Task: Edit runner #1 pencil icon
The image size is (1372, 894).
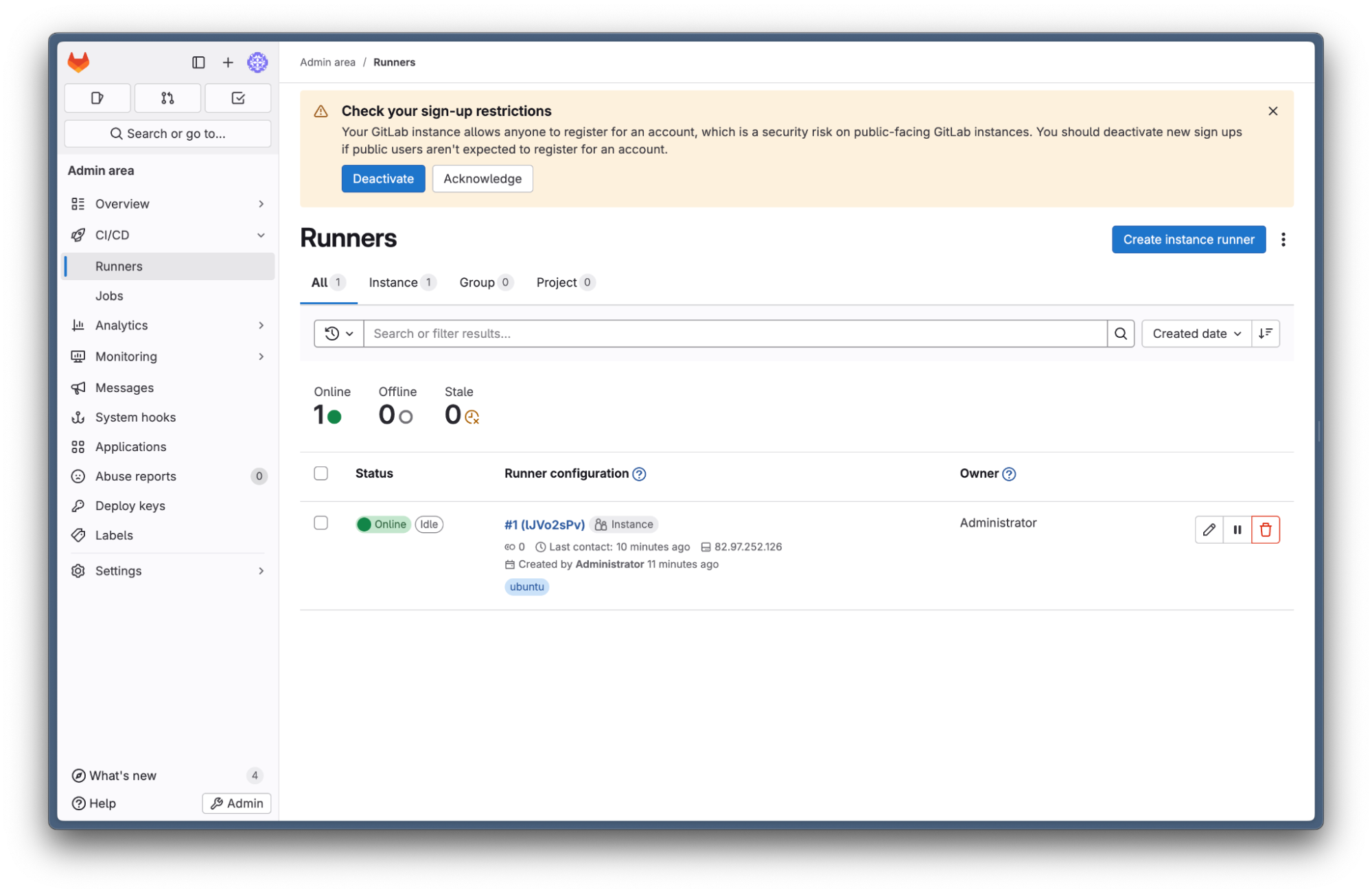Action: click(x=1209, y=530)
